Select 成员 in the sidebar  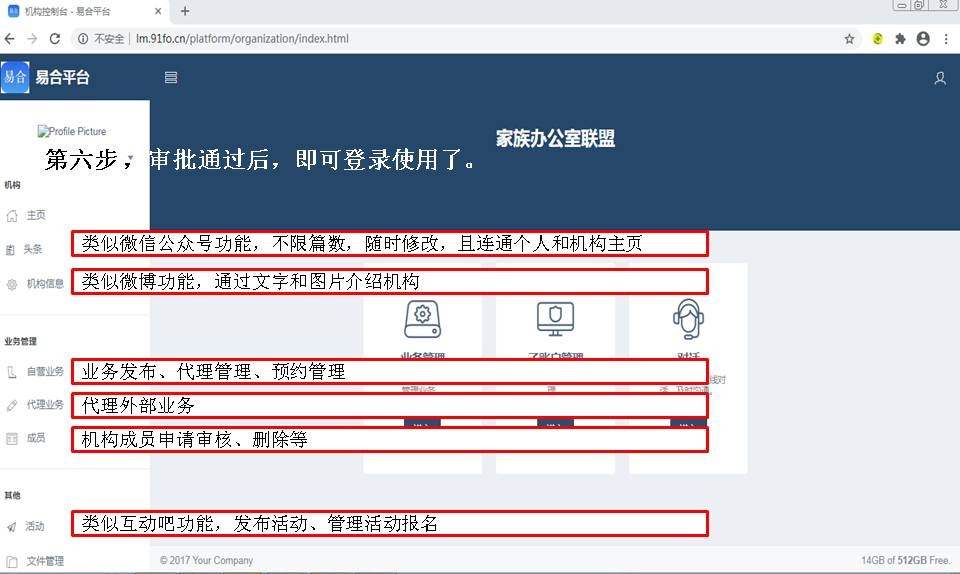35,438
